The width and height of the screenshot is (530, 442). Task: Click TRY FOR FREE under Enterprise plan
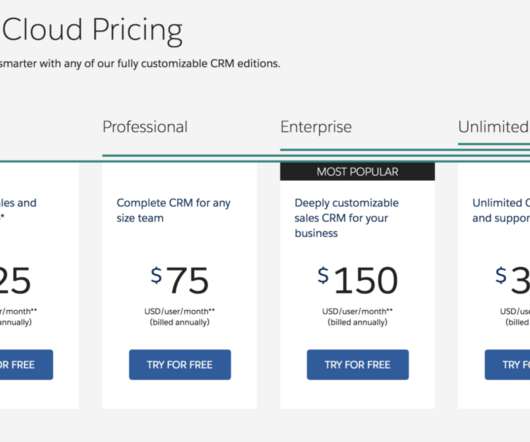point(358,365)
